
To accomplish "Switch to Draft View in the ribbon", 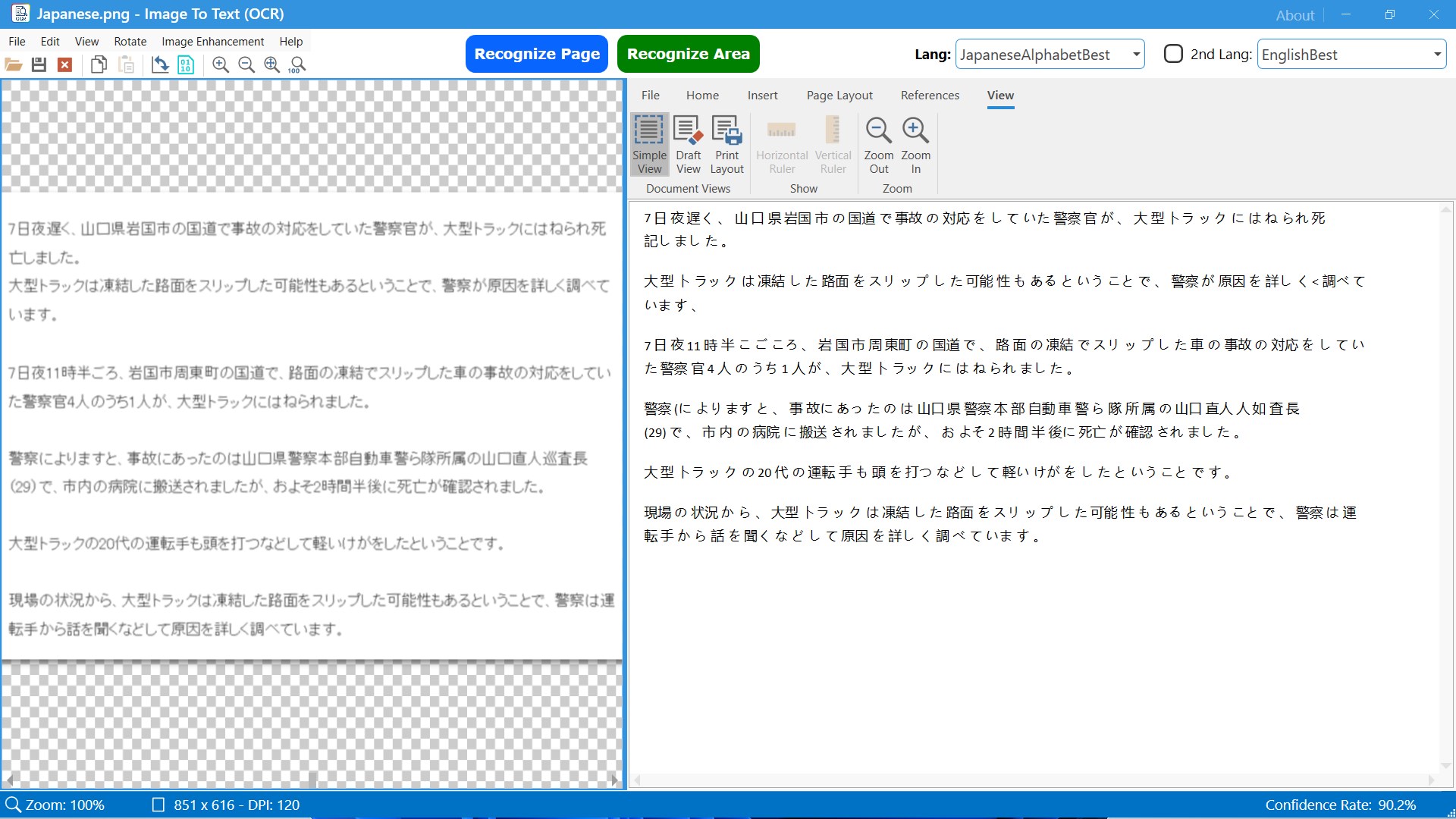I will (x=688, y=145).
